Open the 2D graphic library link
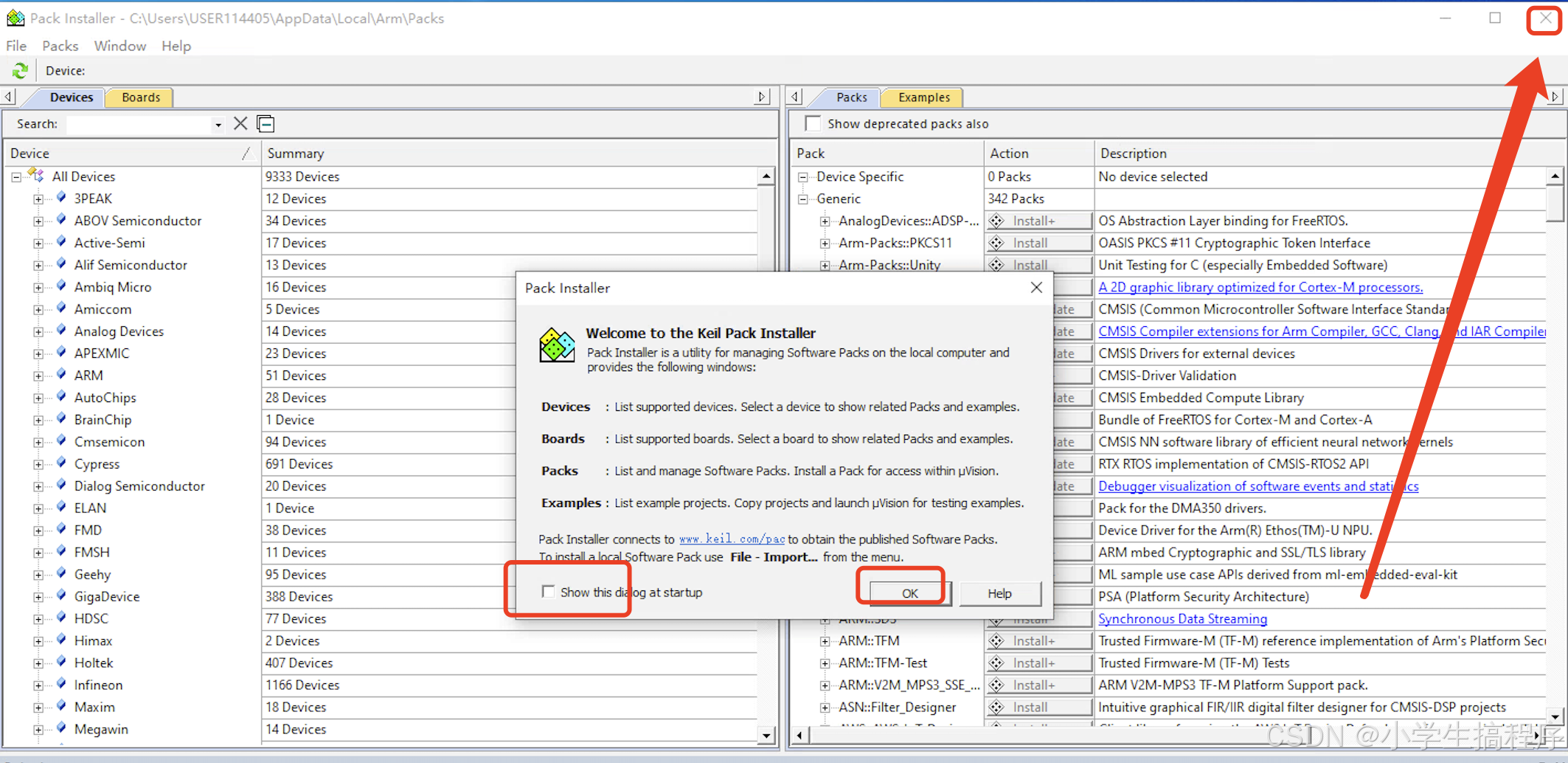 point(1260,287)
